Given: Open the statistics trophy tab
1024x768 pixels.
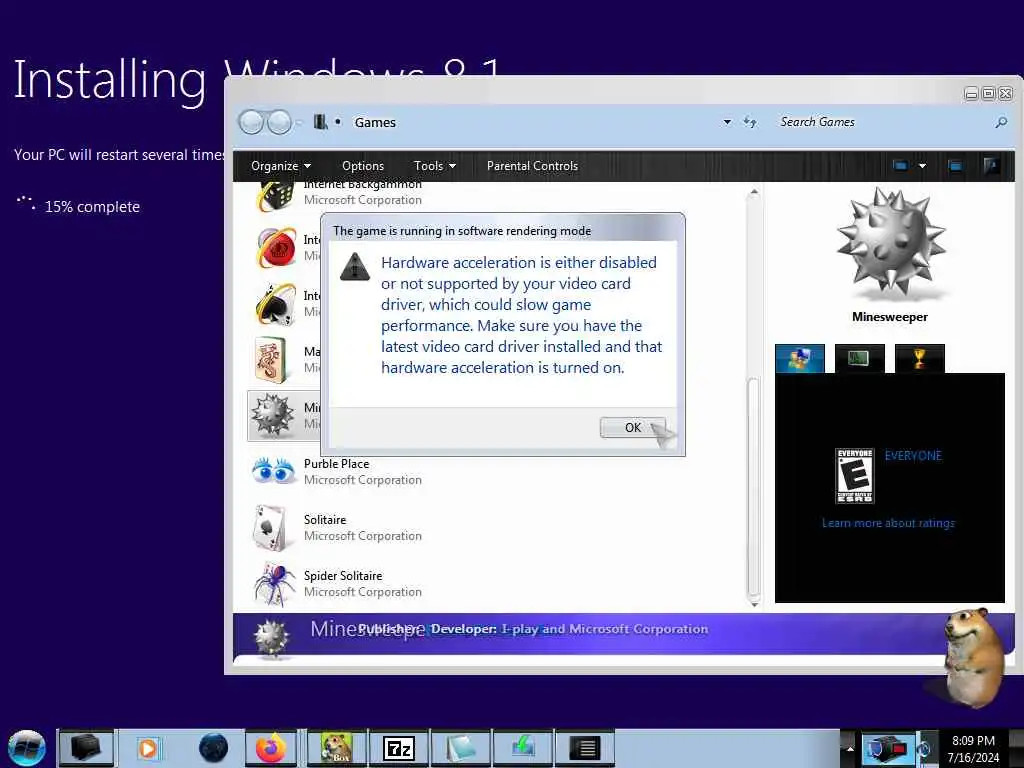Looking at the screenshot, I should pos(920,359).
